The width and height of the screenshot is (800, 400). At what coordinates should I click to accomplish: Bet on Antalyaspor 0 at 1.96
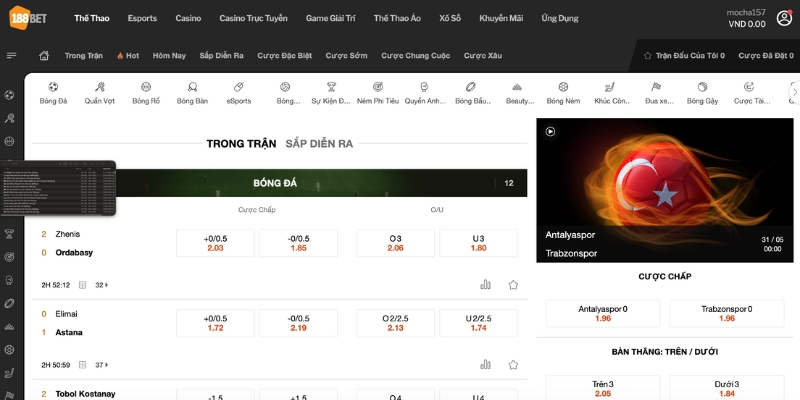coord(603,313)
